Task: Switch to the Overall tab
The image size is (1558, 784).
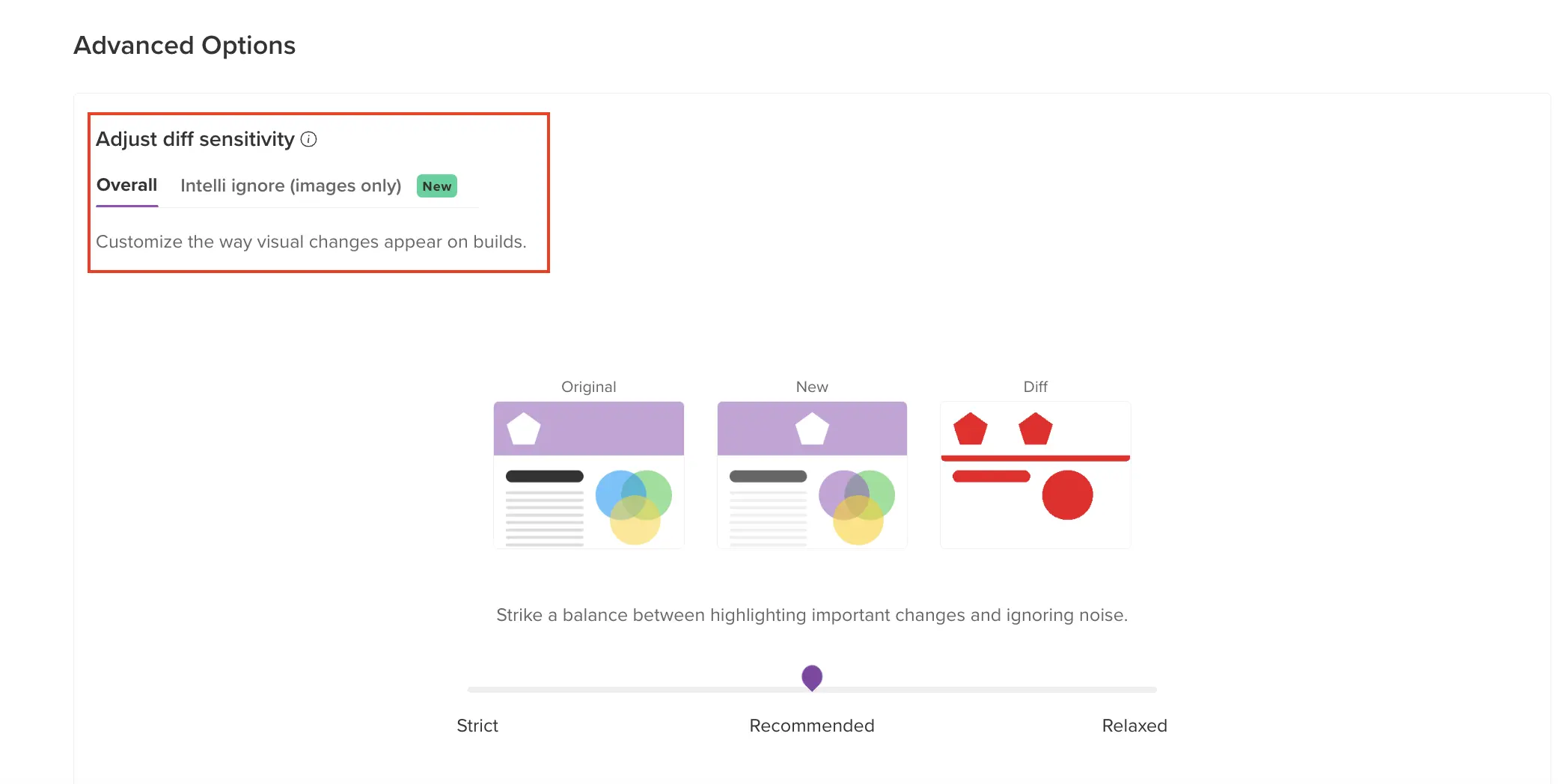Action: pos(126,185)
